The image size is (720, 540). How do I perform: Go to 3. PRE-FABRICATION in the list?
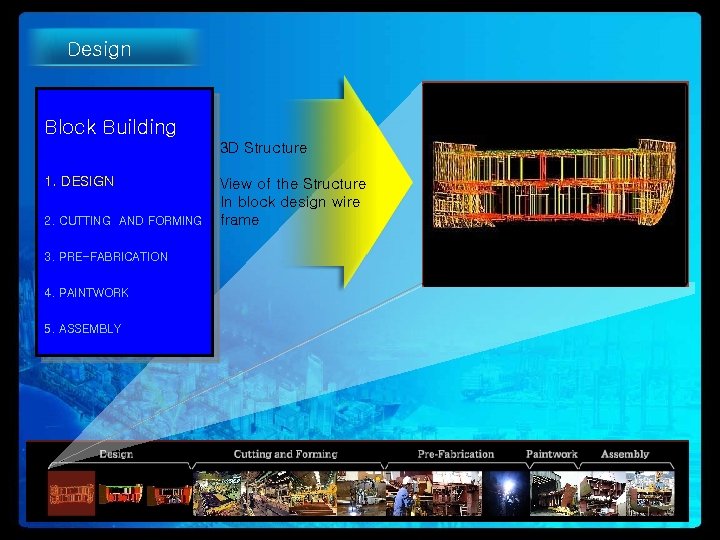point(106,257)
